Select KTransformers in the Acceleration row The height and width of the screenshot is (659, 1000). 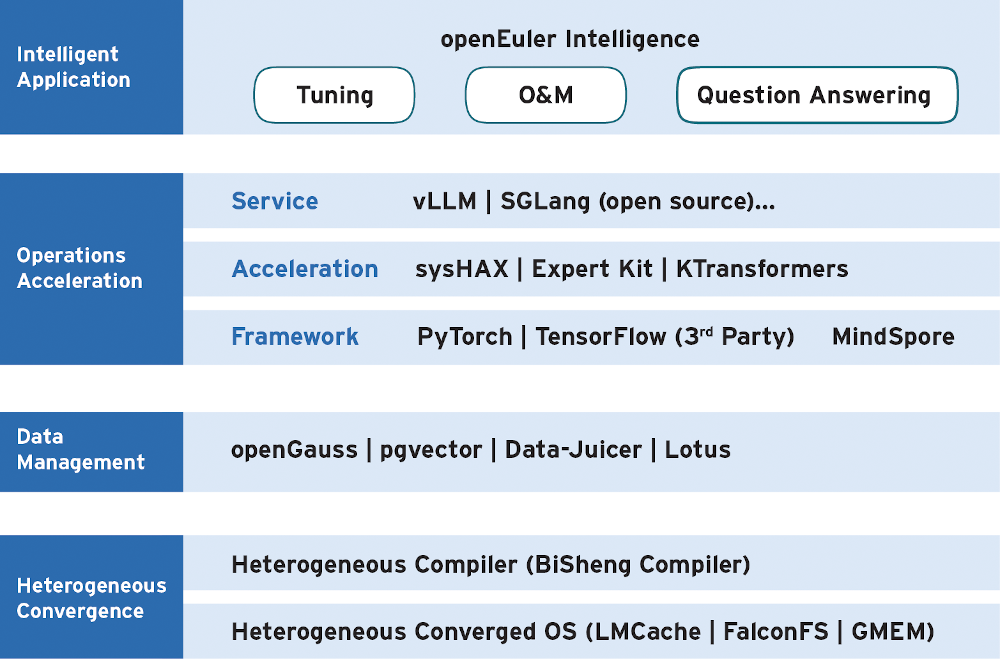762,269
